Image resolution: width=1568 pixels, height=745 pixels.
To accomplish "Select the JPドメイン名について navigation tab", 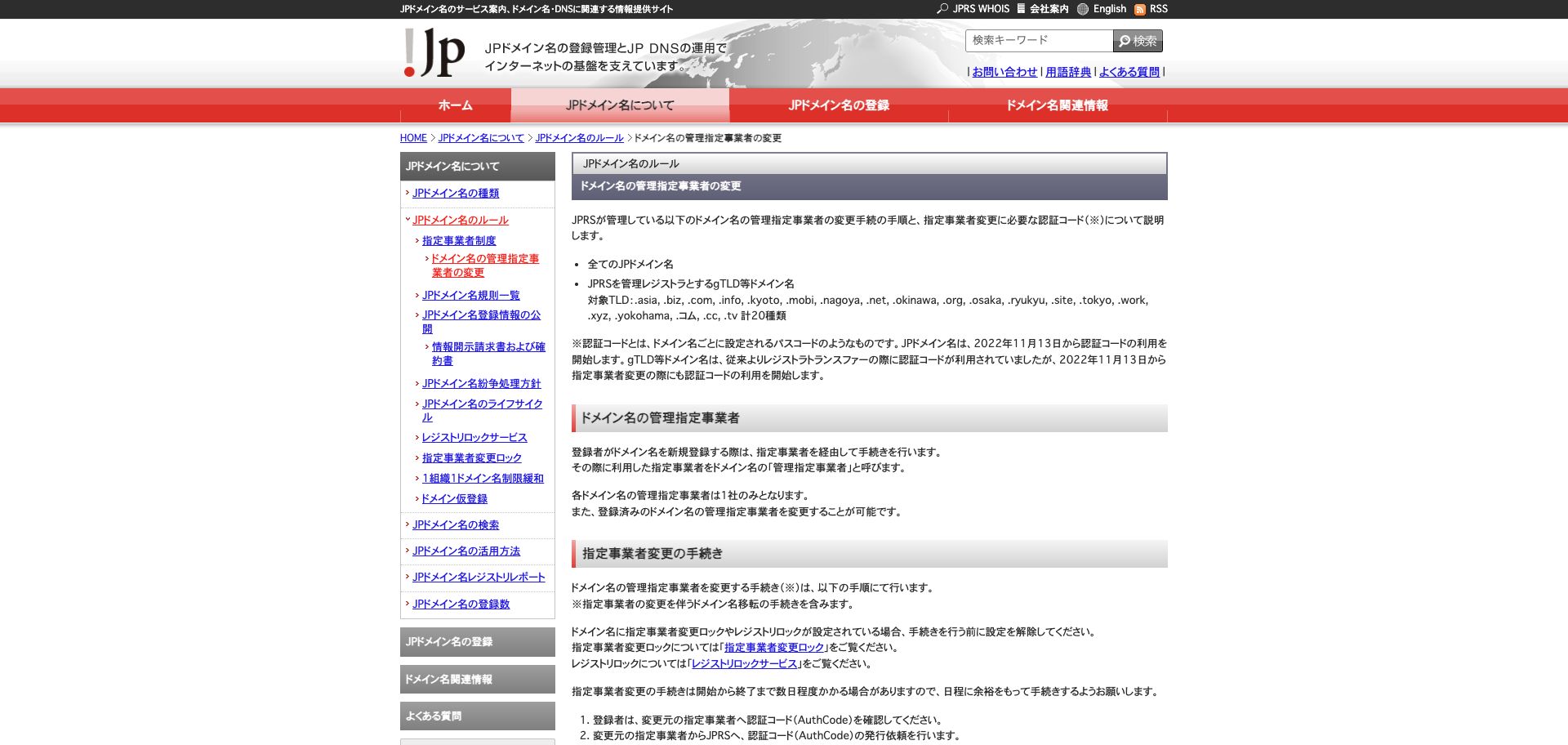I will [x=620, y=105].
